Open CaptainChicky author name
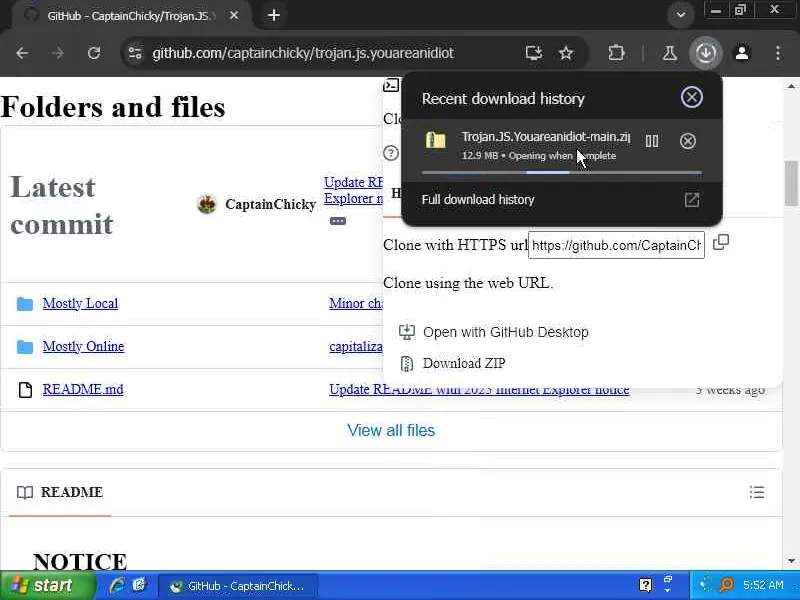 pyautogui.click(x=270, y=204)
